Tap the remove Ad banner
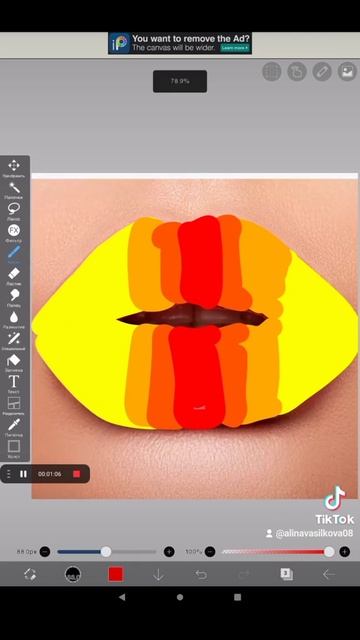Image resolution: width=360 pixels, height=640 pixels. click(x=180, y=43)
